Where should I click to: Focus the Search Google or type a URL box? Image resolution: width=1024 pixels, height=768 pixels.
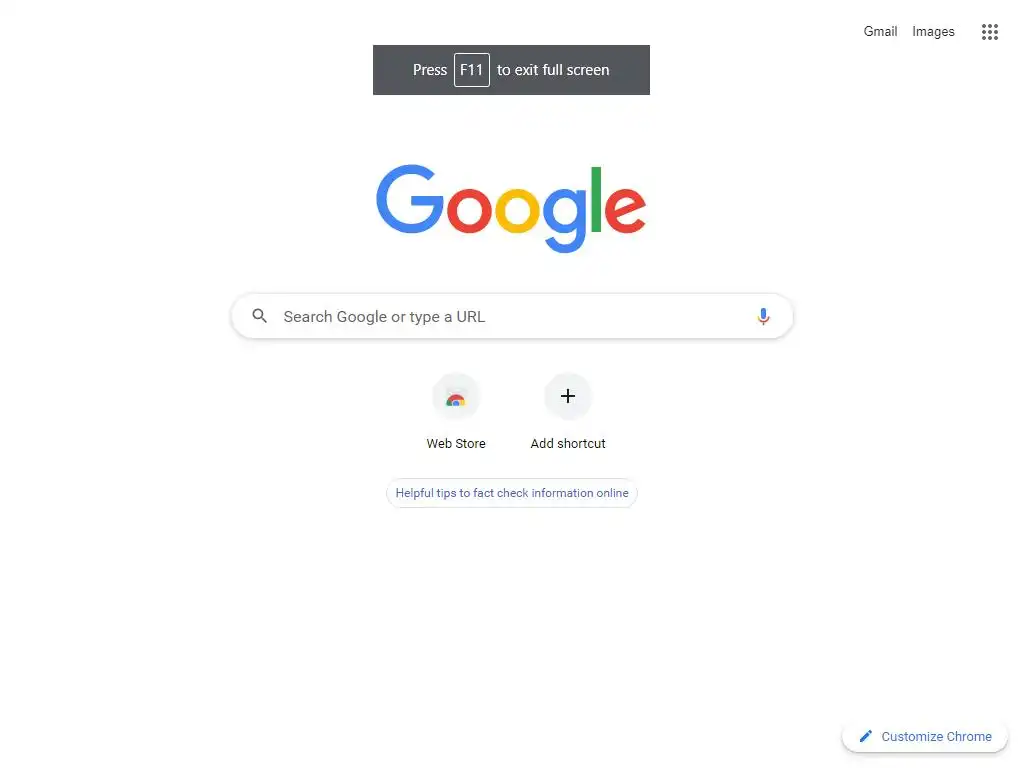[512, 317]
